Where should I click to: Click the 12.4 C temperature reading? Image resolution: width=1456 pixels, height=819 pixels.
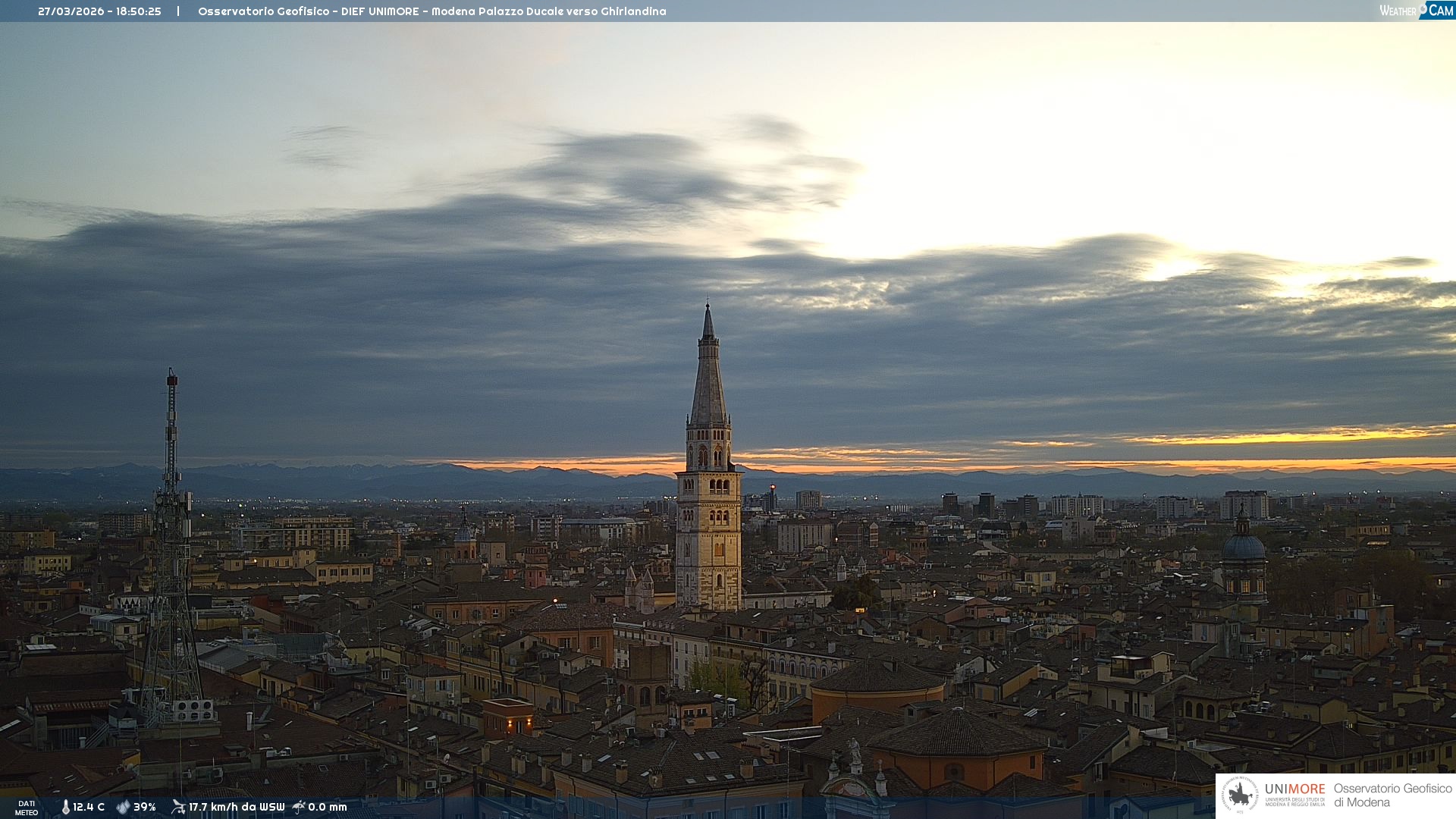click(x=89, y=808)
